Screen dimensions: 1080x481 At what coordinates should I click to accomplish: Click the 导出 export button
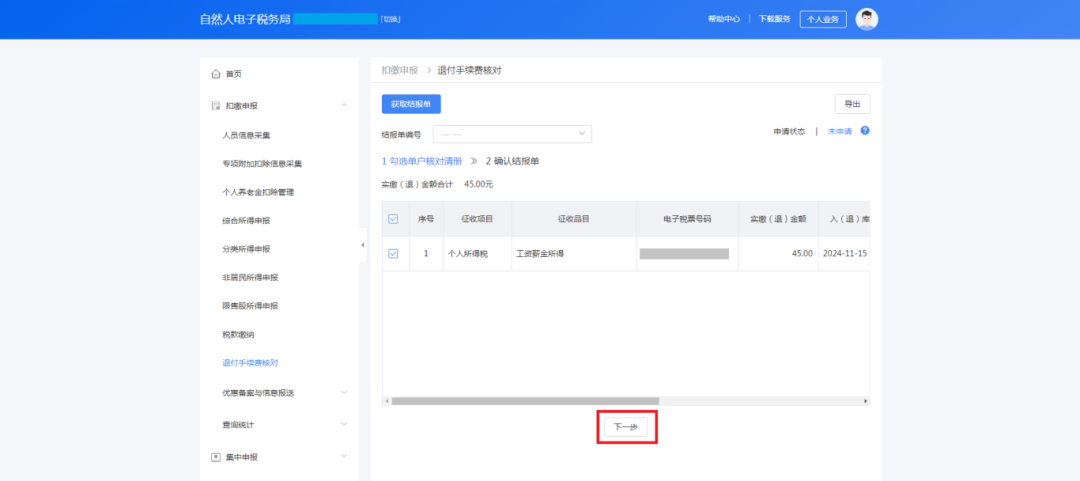pyautogui.click(x=852, y=104)
